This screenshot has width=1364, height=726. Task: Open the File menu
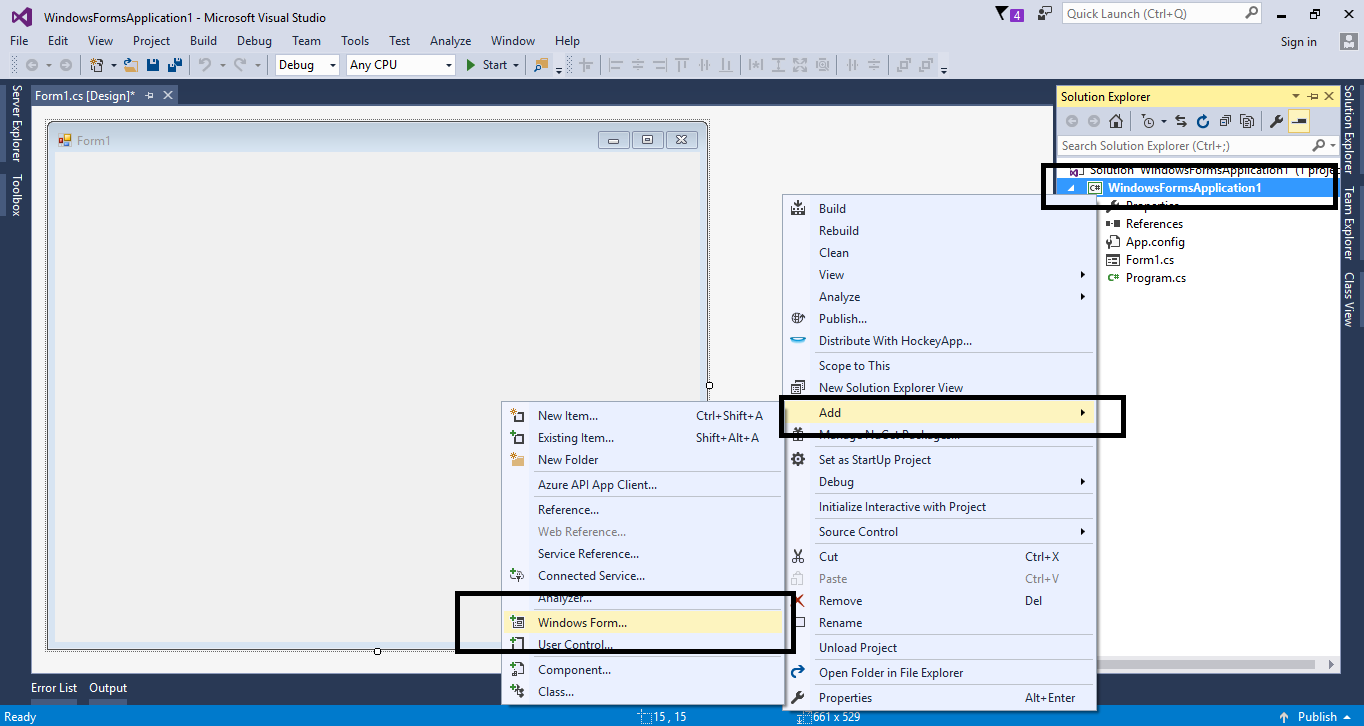(19, 41)
